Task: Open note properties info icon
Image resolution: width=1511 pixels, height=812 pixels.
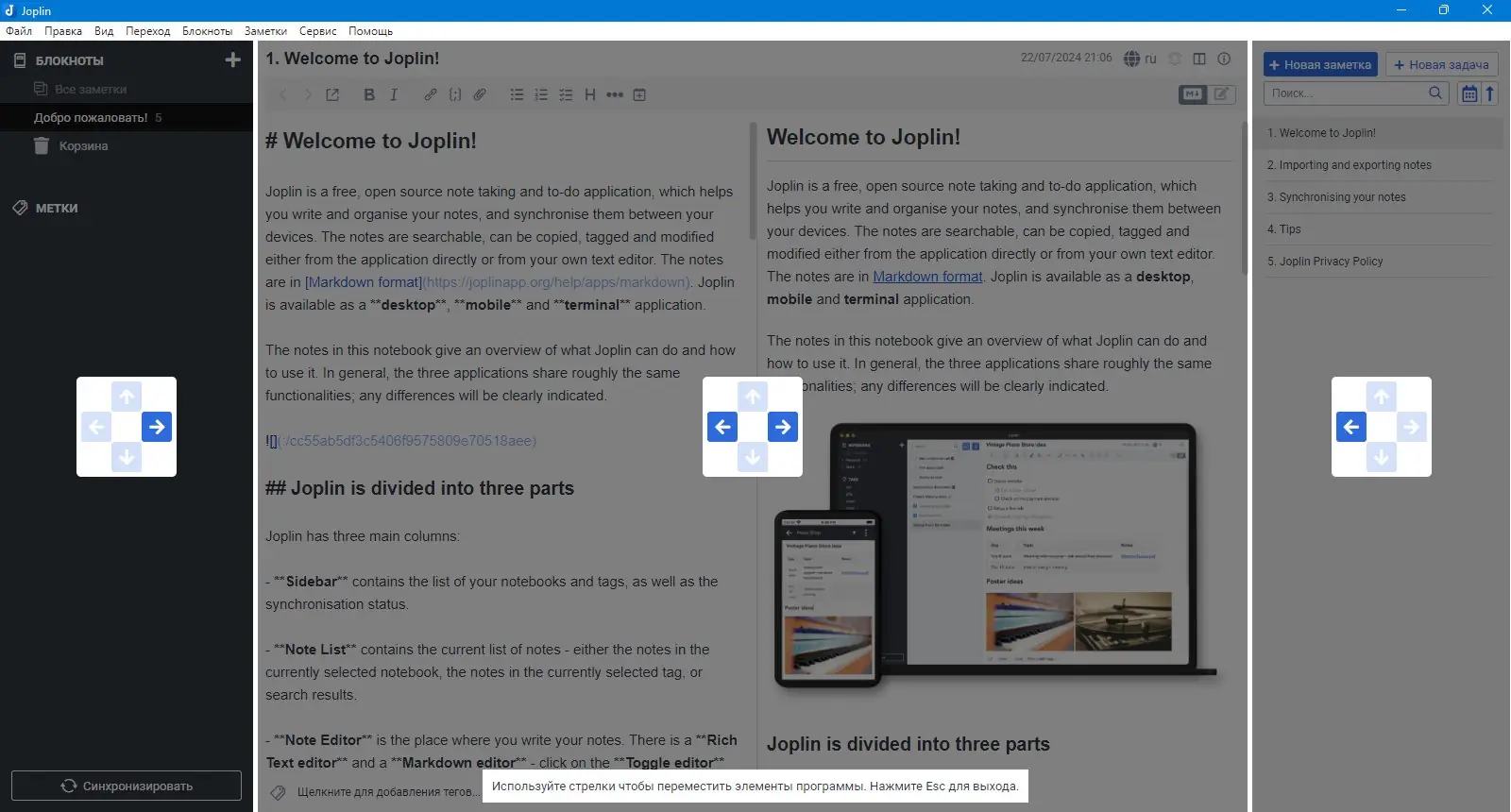Action: (1224, 59)
